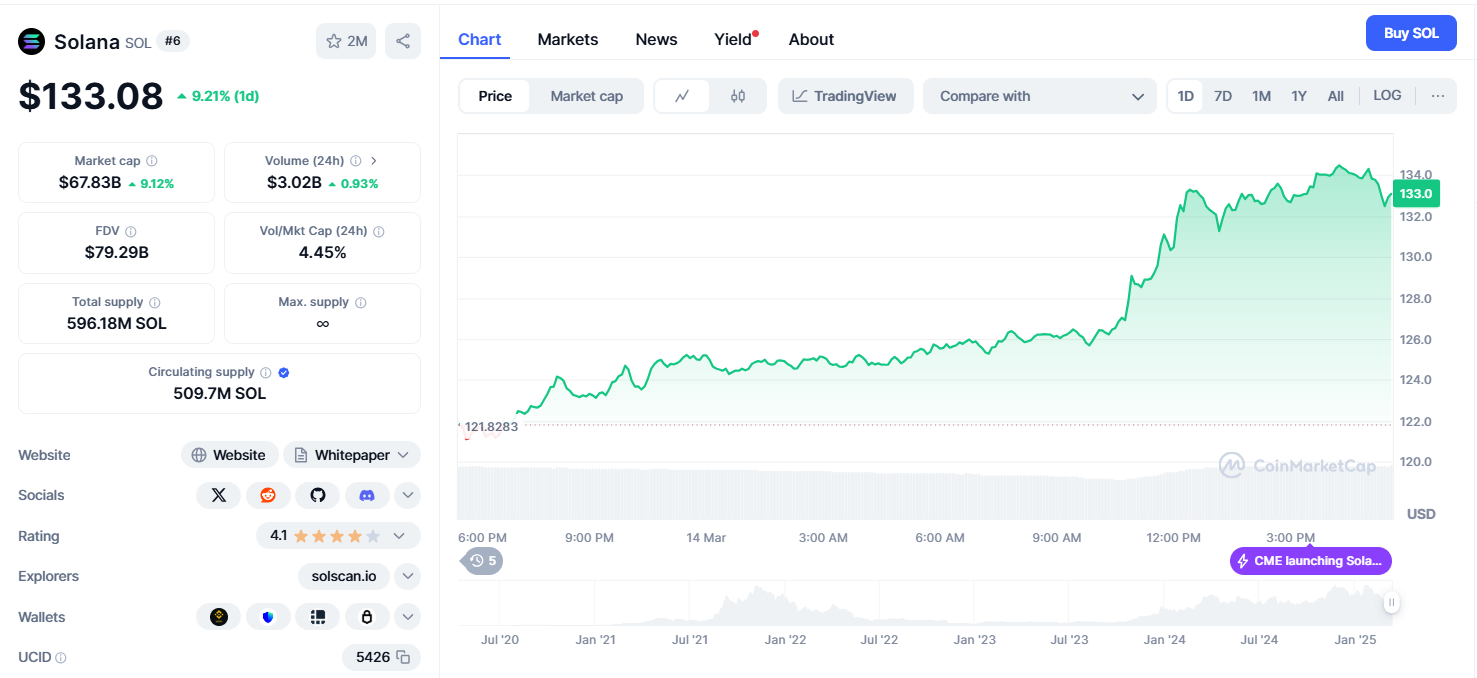
Task: Open the Solana Website link
Action: (229, 455)
